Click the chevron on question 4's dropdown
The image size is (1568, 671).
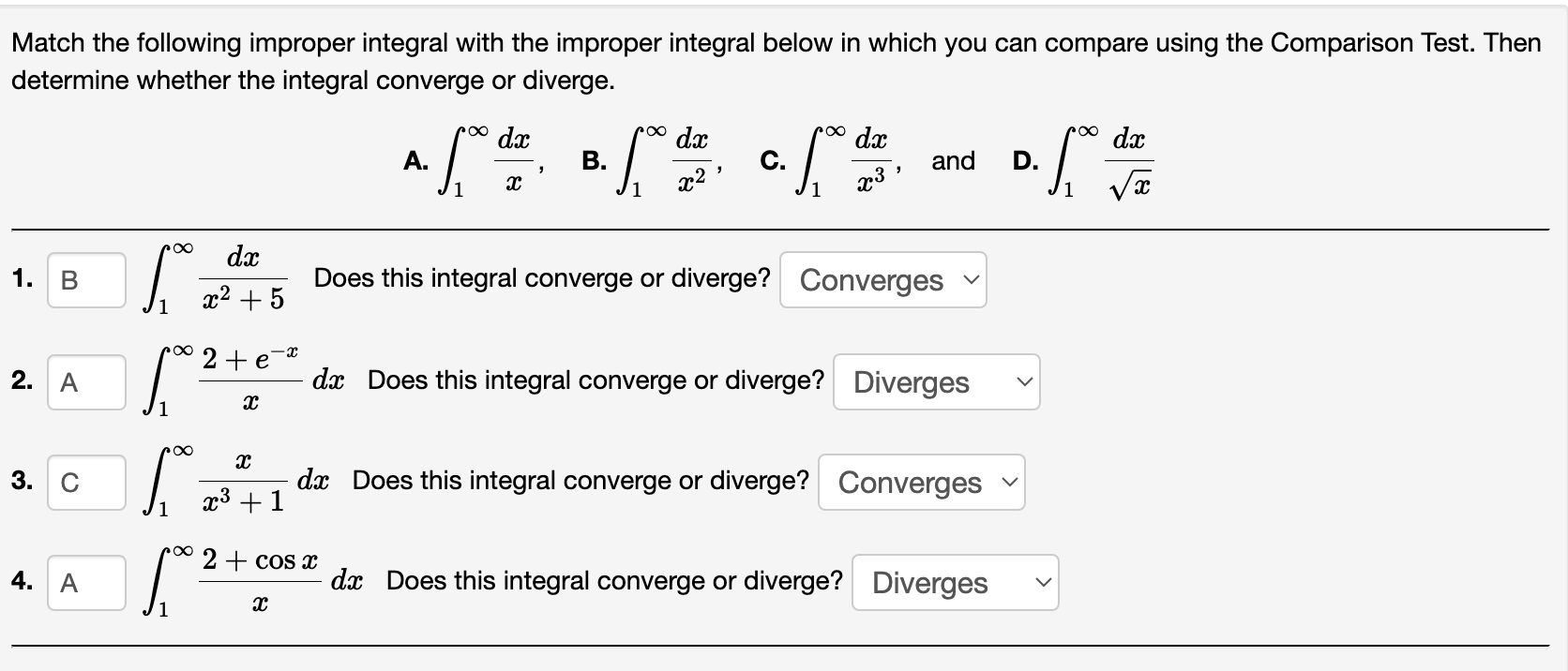pyautogui.click(x=1043, y=582)
